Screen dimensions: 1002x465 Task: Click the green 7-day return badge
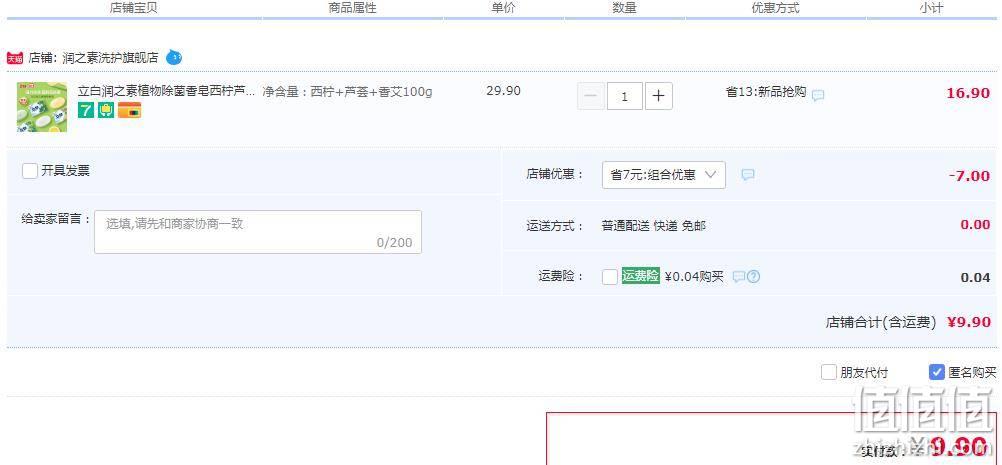86,111
